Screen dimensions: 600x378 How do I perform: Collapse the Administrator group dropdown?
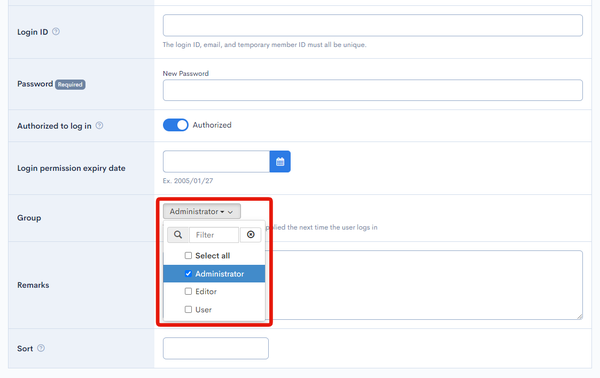202,211
